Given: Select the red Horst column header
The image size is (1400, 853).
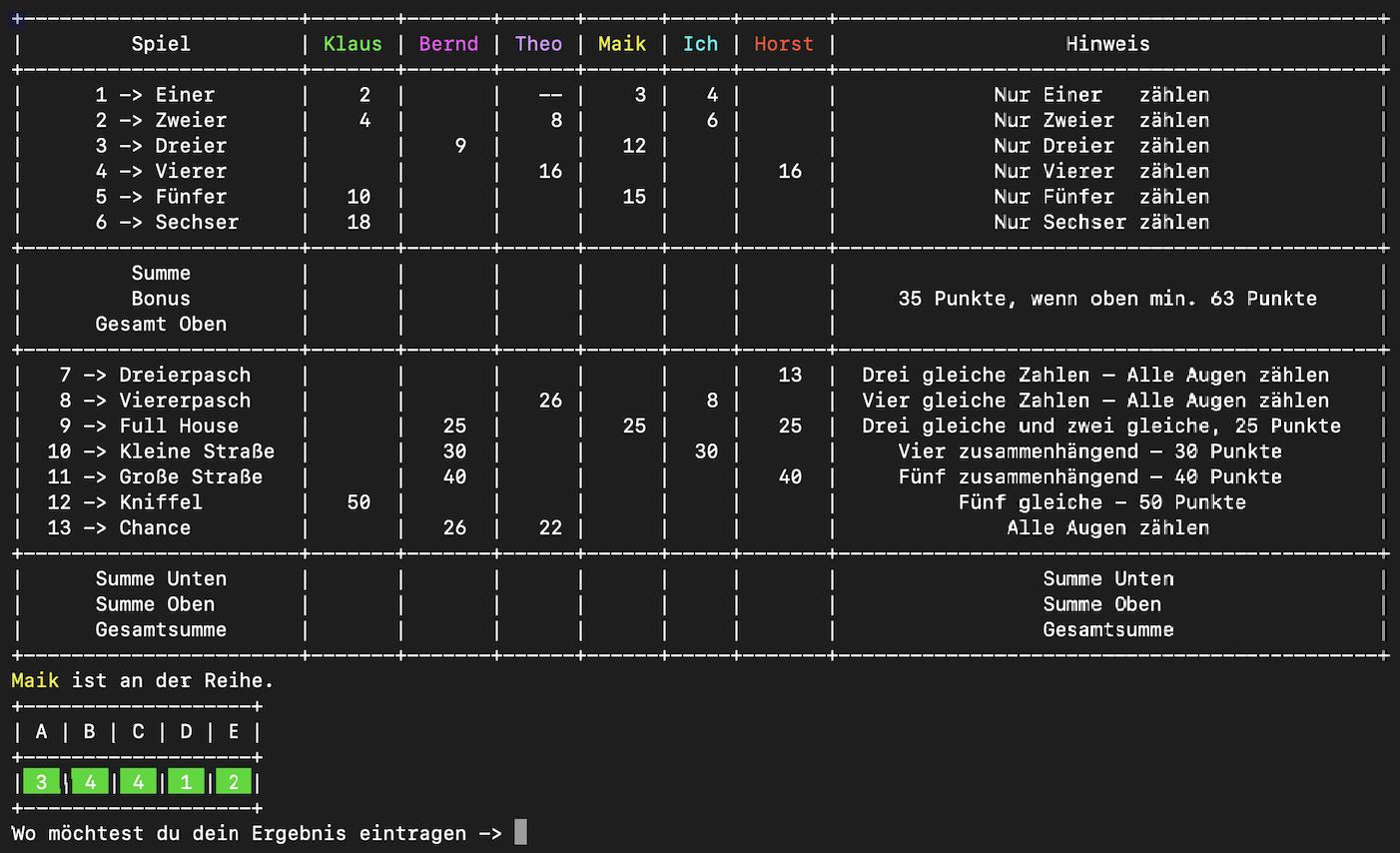Looking at the screenshot, I should coord(784,44).
